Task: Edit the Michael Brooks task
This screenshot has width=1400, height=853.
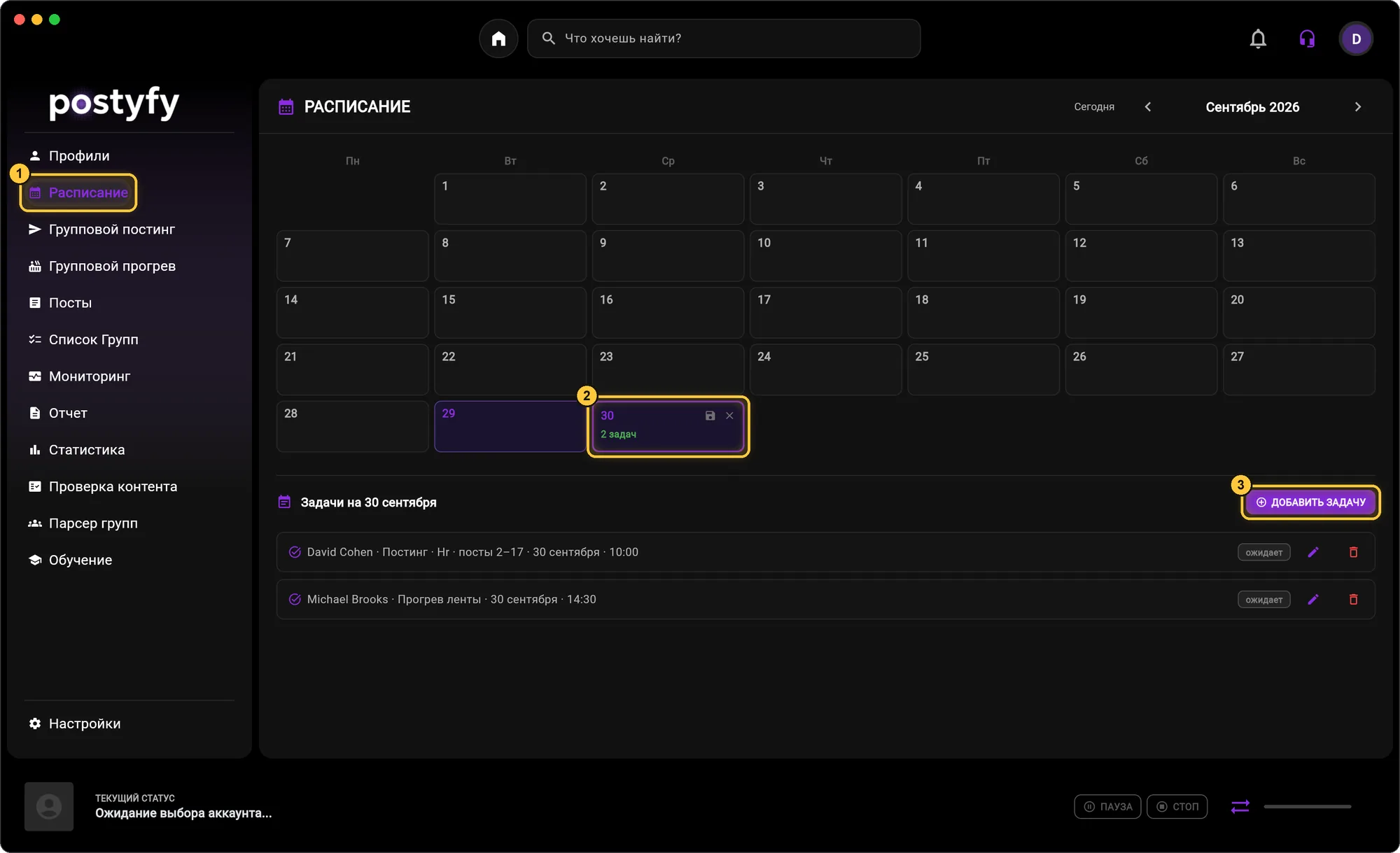Action: [x=1313, y=599]
